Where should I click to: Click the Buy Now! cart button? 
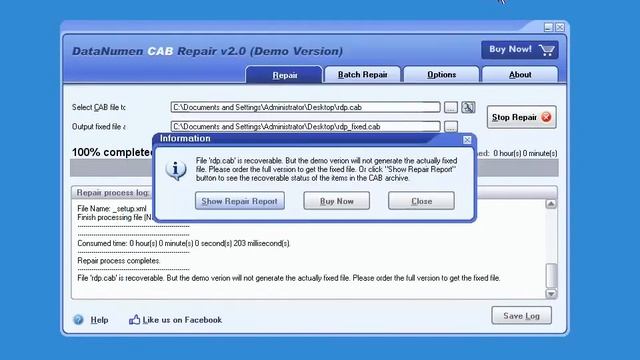click(x=520, y=50)
